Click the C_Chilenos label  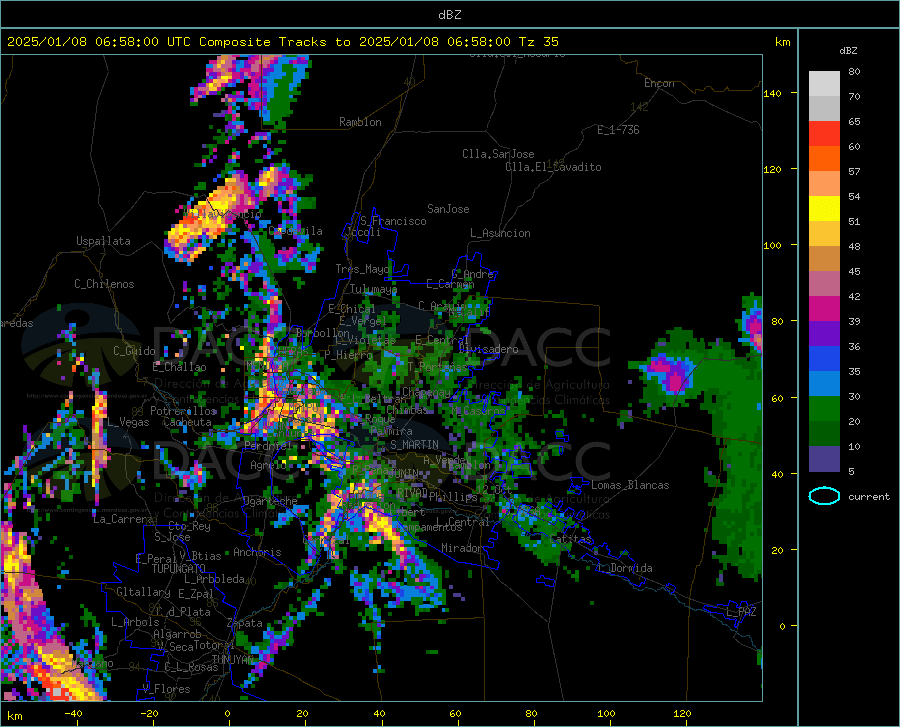tap(104, 284)
